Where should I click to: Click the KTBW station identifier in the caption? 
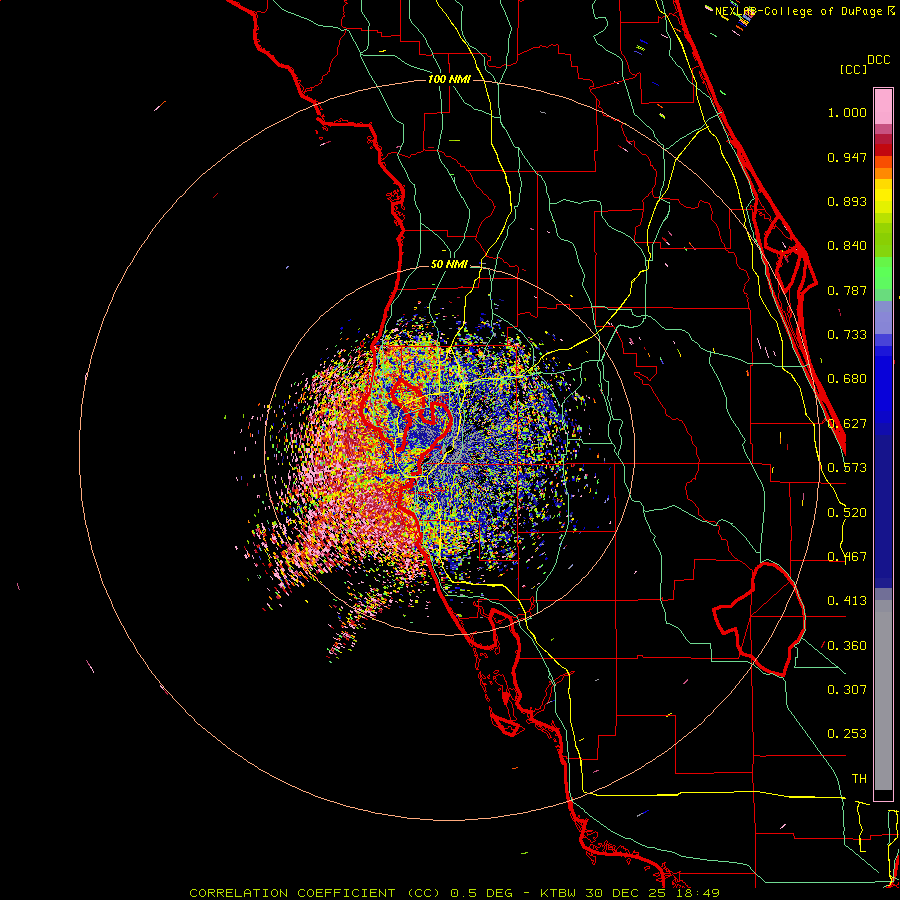coord(560,893)
